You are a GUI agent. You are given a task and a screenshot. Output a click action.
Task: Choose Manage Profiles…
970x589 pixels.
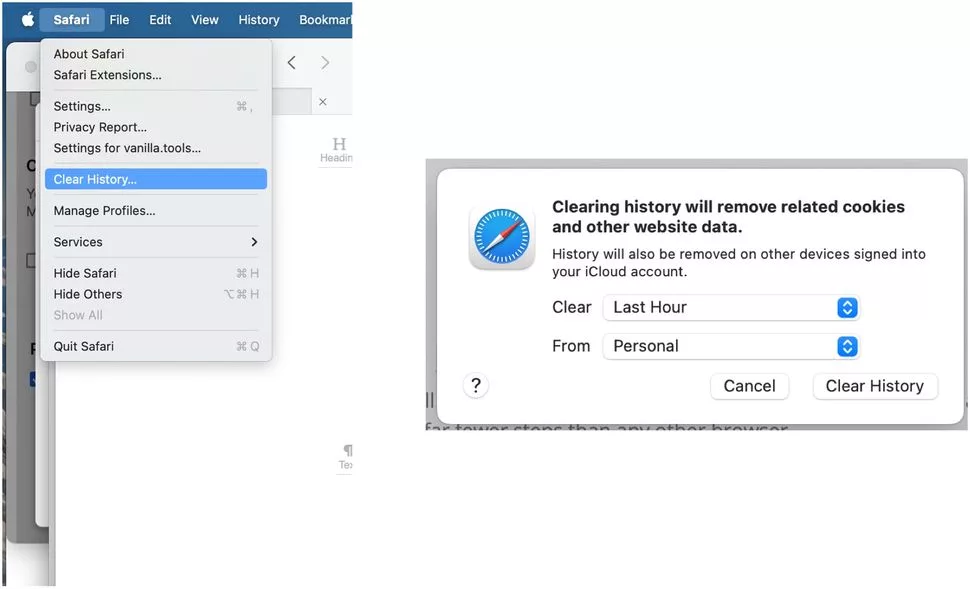[155, 210]
